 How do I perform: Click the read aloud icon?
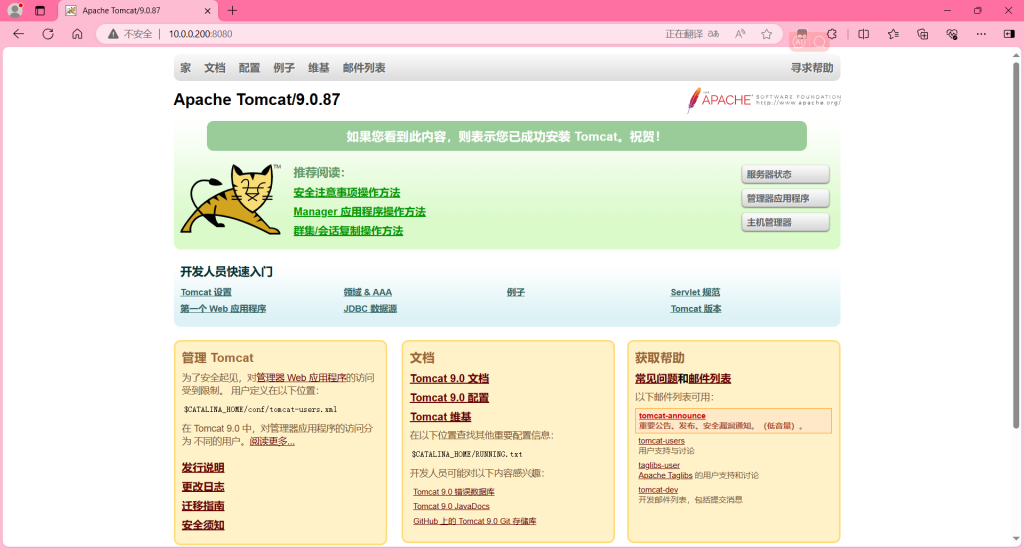pos(740,34)
